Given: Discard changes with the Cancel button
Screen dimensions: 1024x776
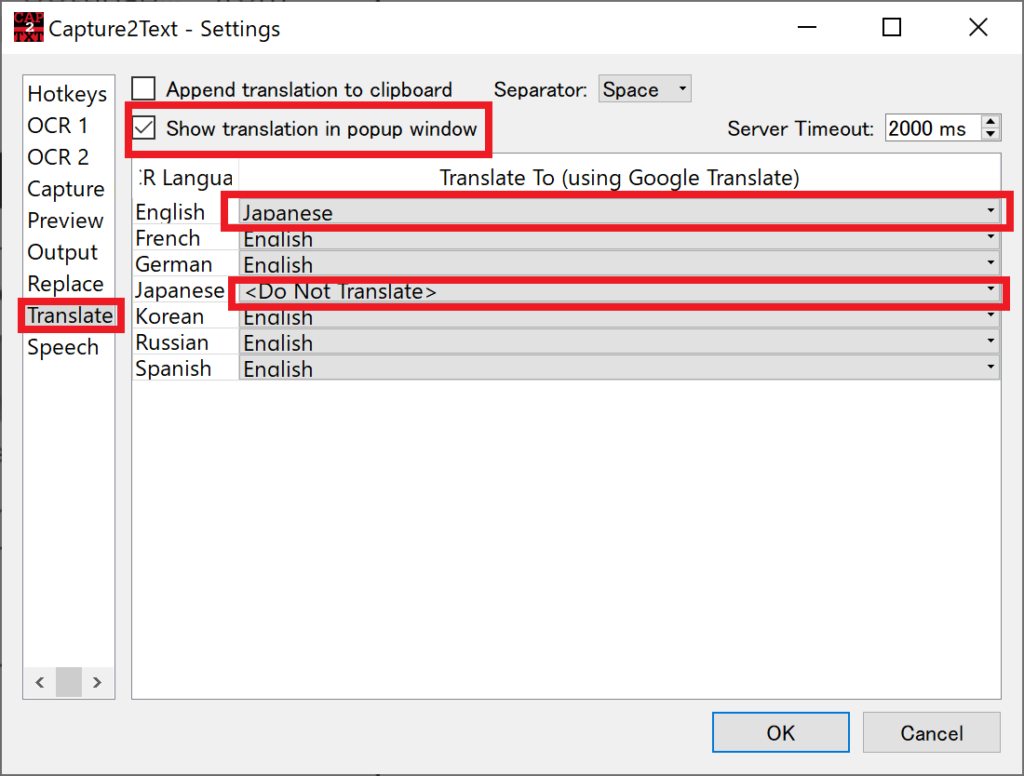Looking at the screenshot, I should click(x=931, y=732).
